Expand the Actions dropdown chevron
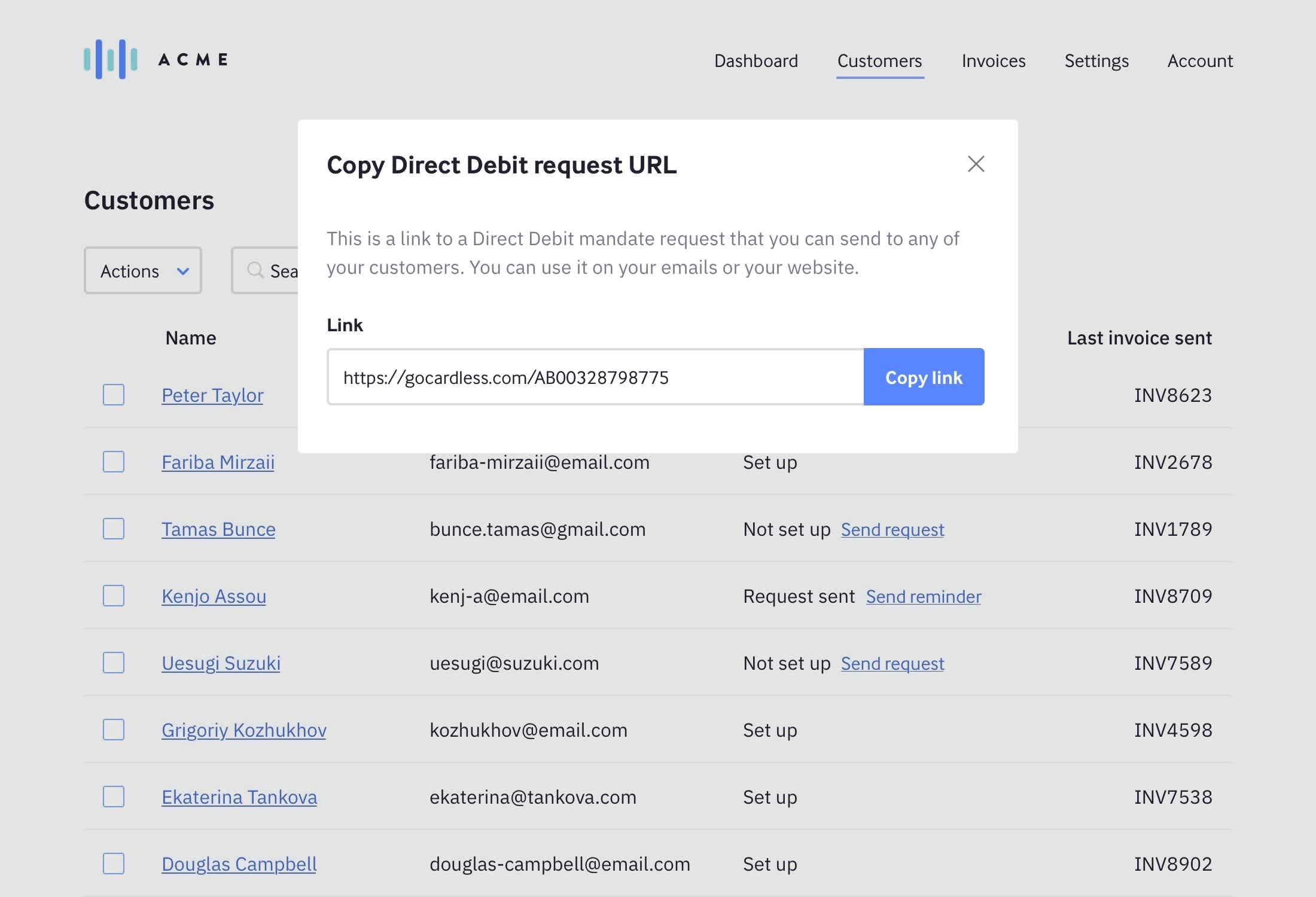The image size is (1316, 897). click(183, 271)
